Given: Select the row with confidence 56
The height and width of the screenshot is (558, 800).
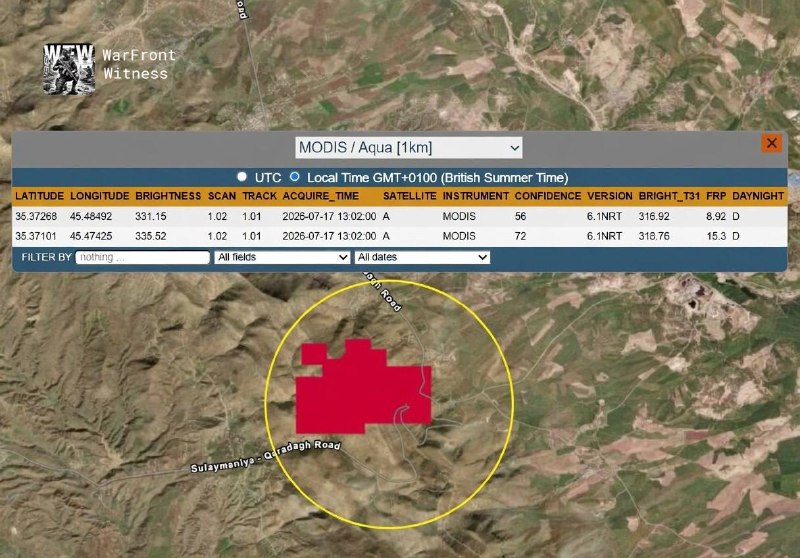Looking at the screenshot, I should tap(399, 216).
